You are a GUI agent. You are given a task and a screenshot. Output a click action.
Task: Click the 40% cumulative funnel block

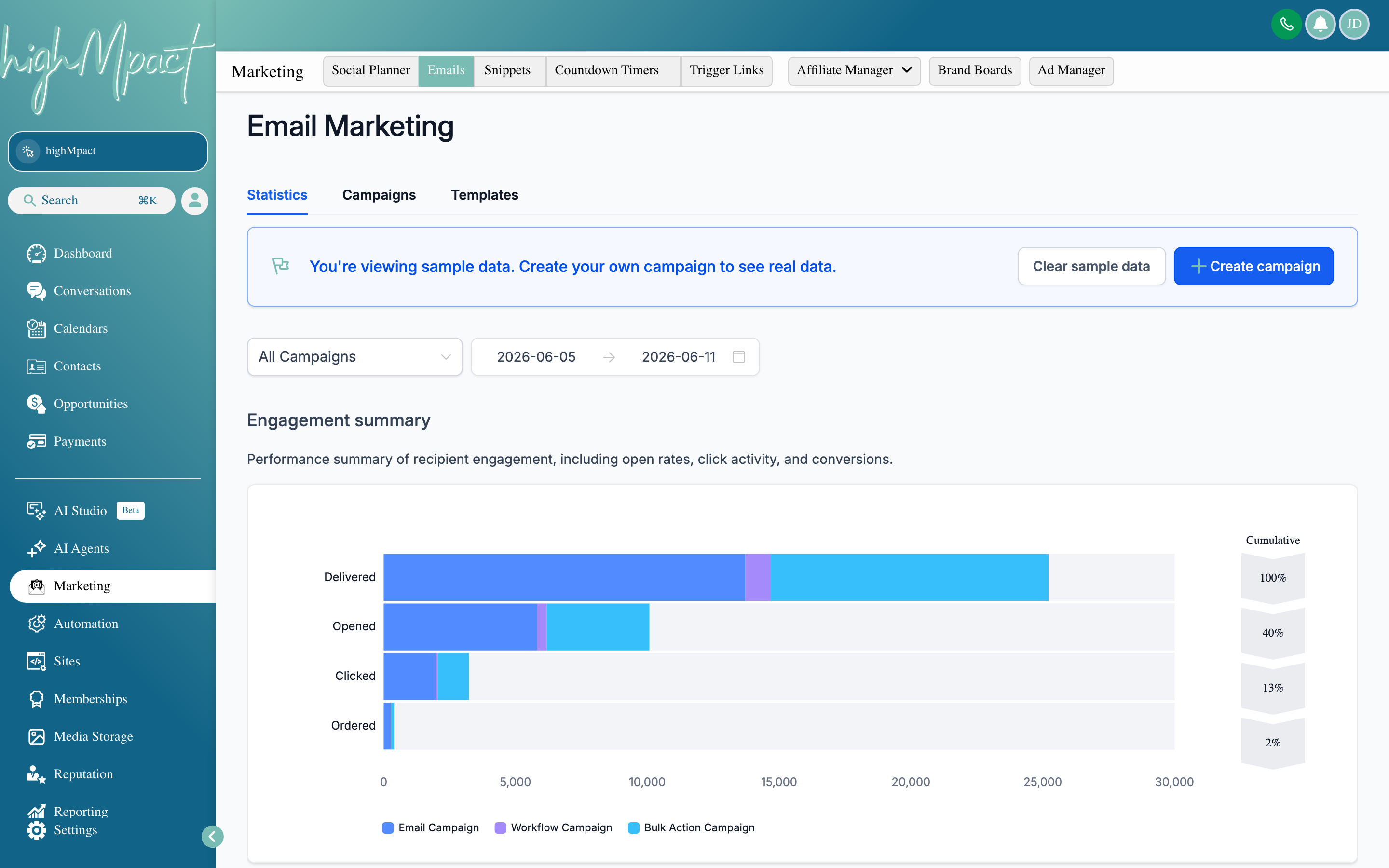click(x=1272, y=633)
